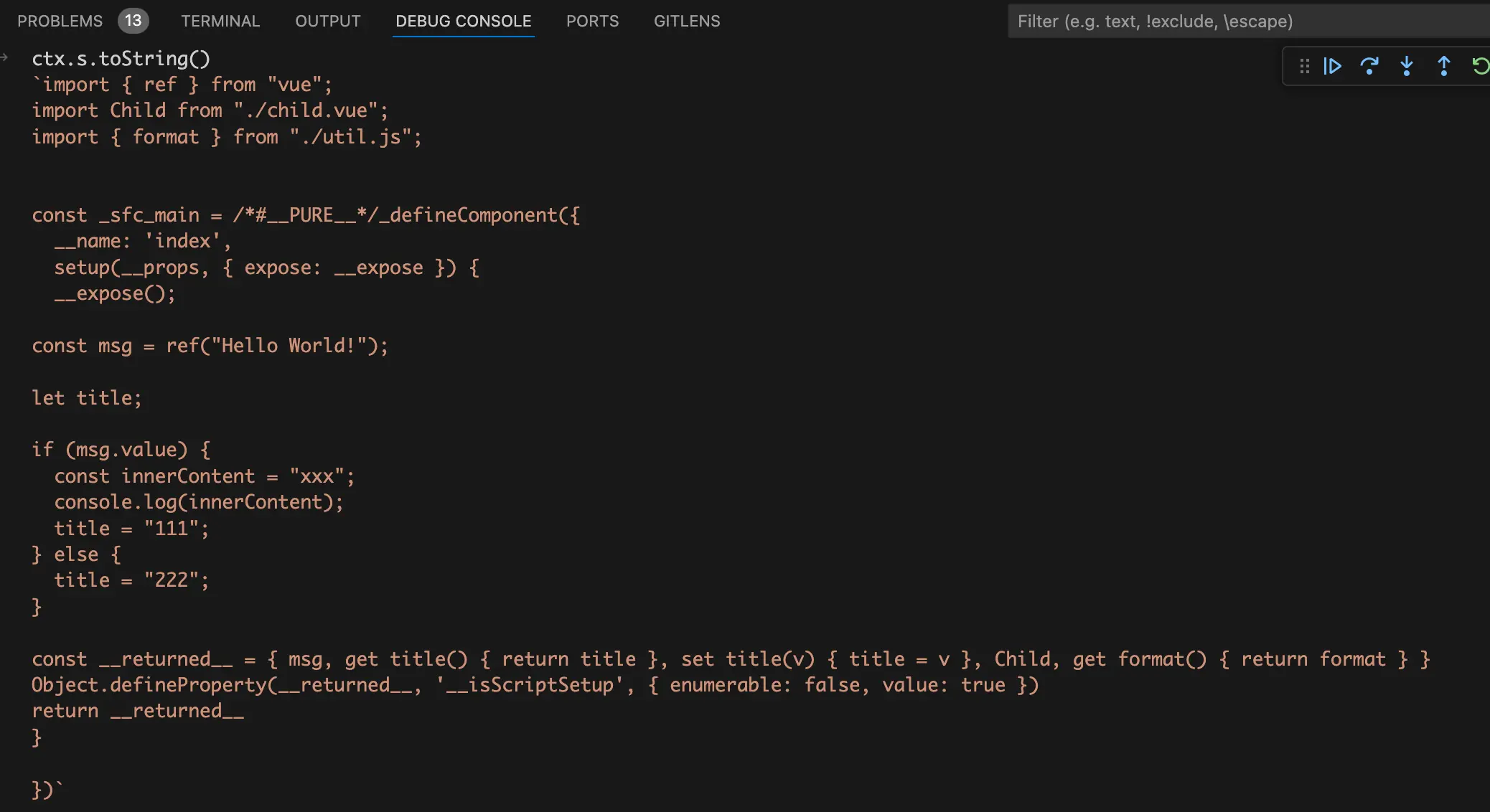This screenshot has height=812, width=1490.
Task: Switch to the GITLENS tab
Action: click(686, 21)
